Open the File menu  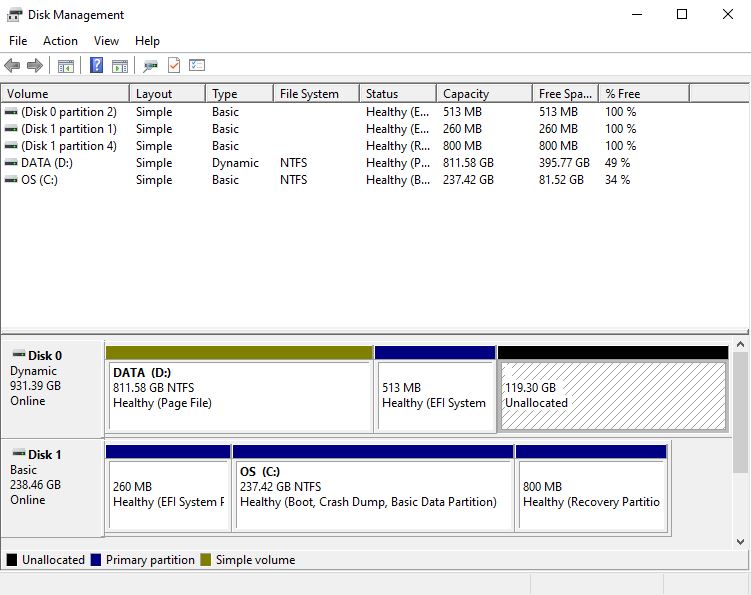coord(18,41)
